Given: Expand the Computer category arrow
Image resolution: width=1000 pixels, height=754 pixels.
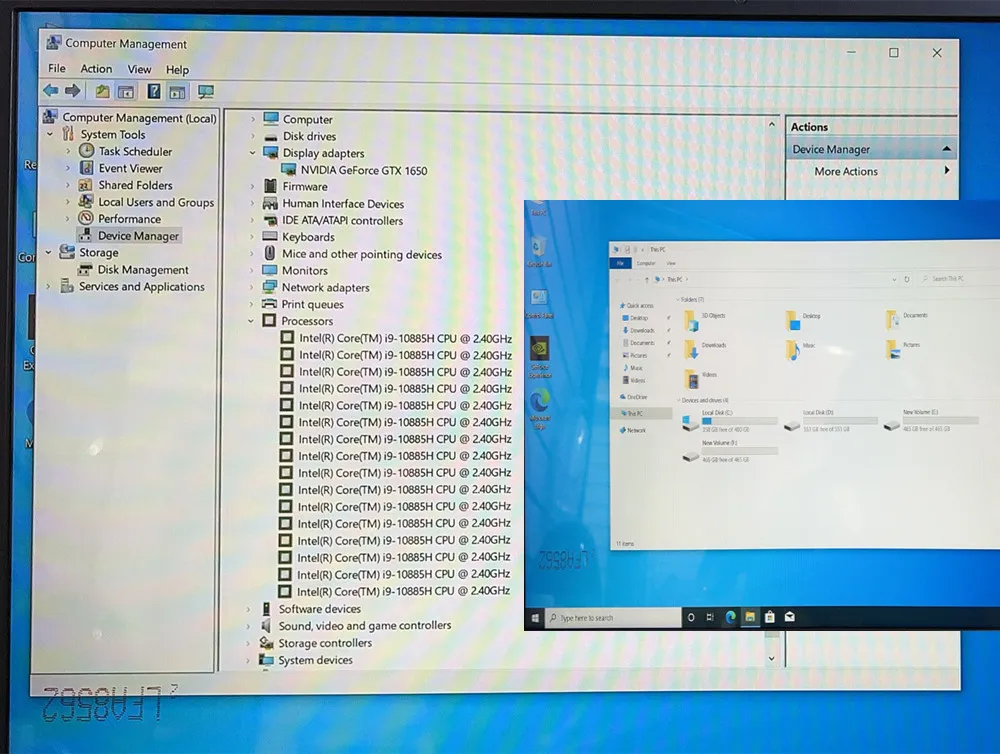Looking at the screenshot, I should tap(253, 119).
